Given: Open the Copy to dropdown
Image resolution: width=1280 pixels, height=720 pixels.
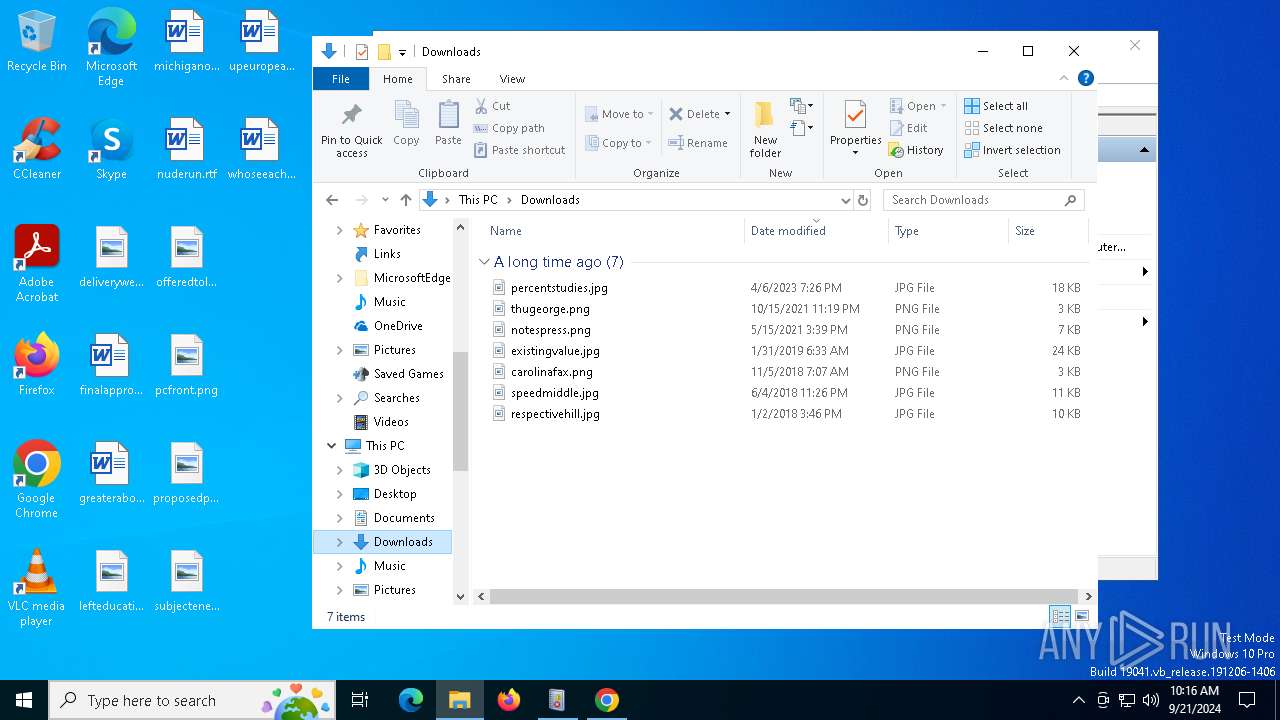Looking at the screenshot, I should (x=619, y=143).
